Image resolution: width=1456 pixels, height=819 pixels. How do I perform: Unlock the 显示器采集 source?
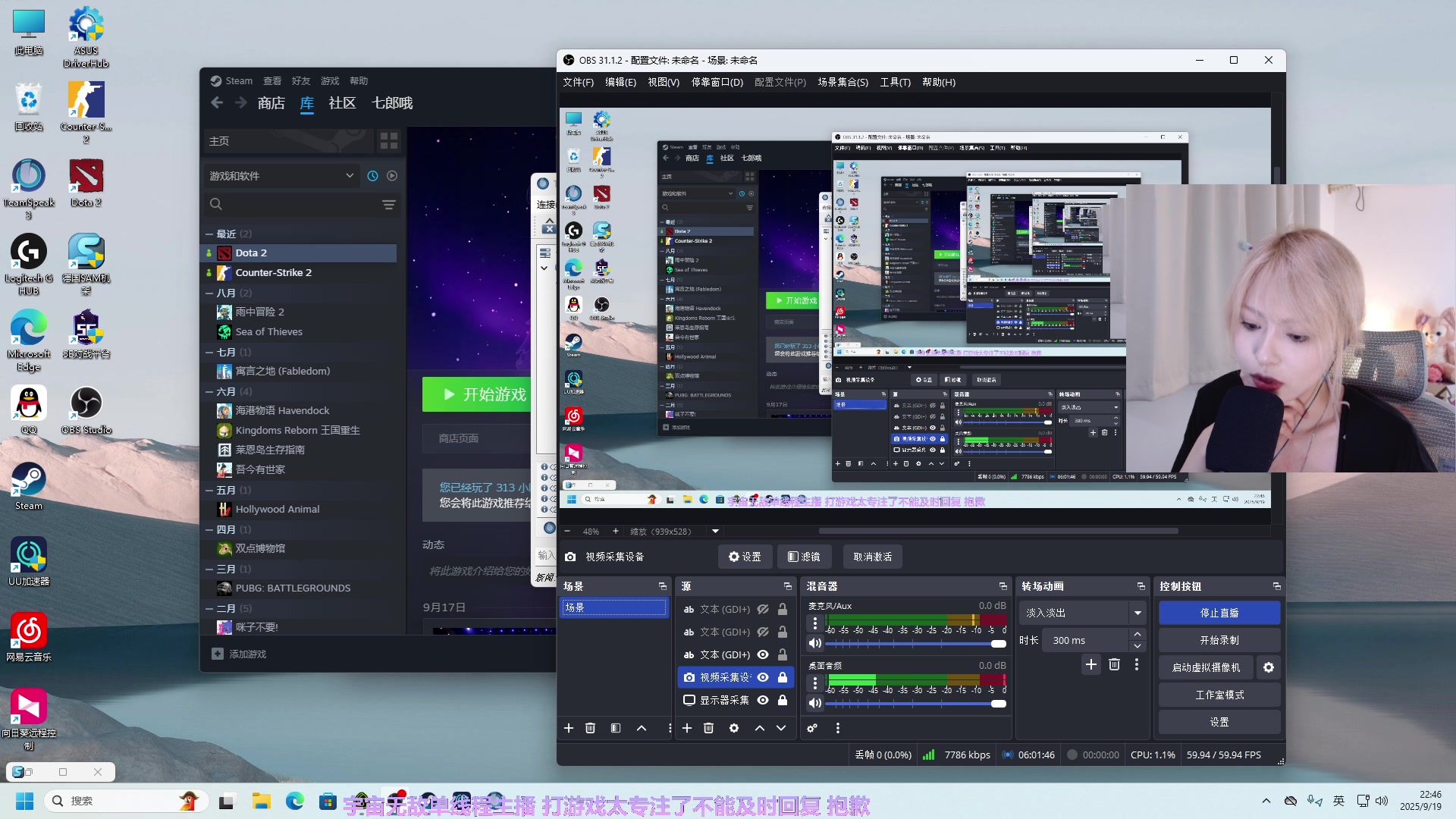pyautogui.click(x=783, y=700)
